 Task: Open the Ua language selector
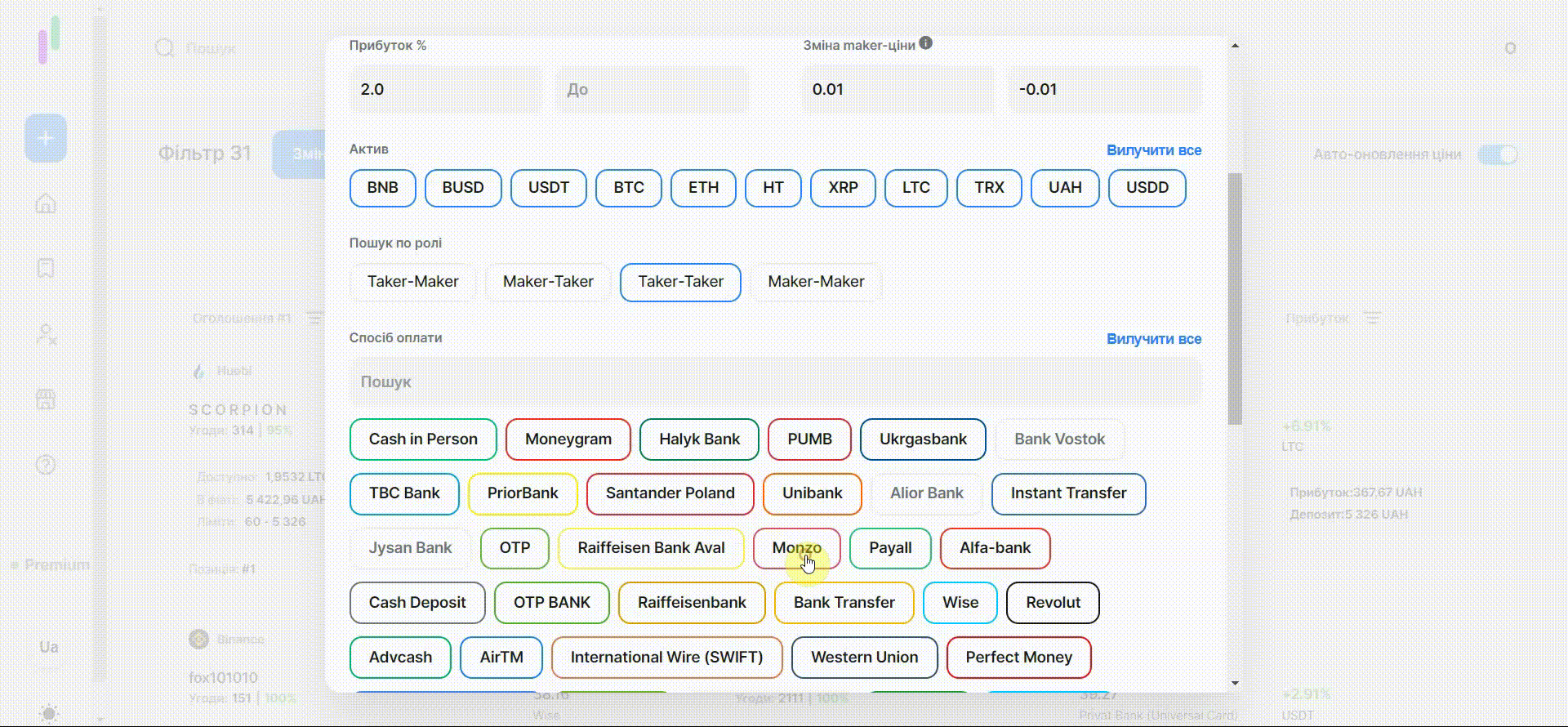coord(49,647)
